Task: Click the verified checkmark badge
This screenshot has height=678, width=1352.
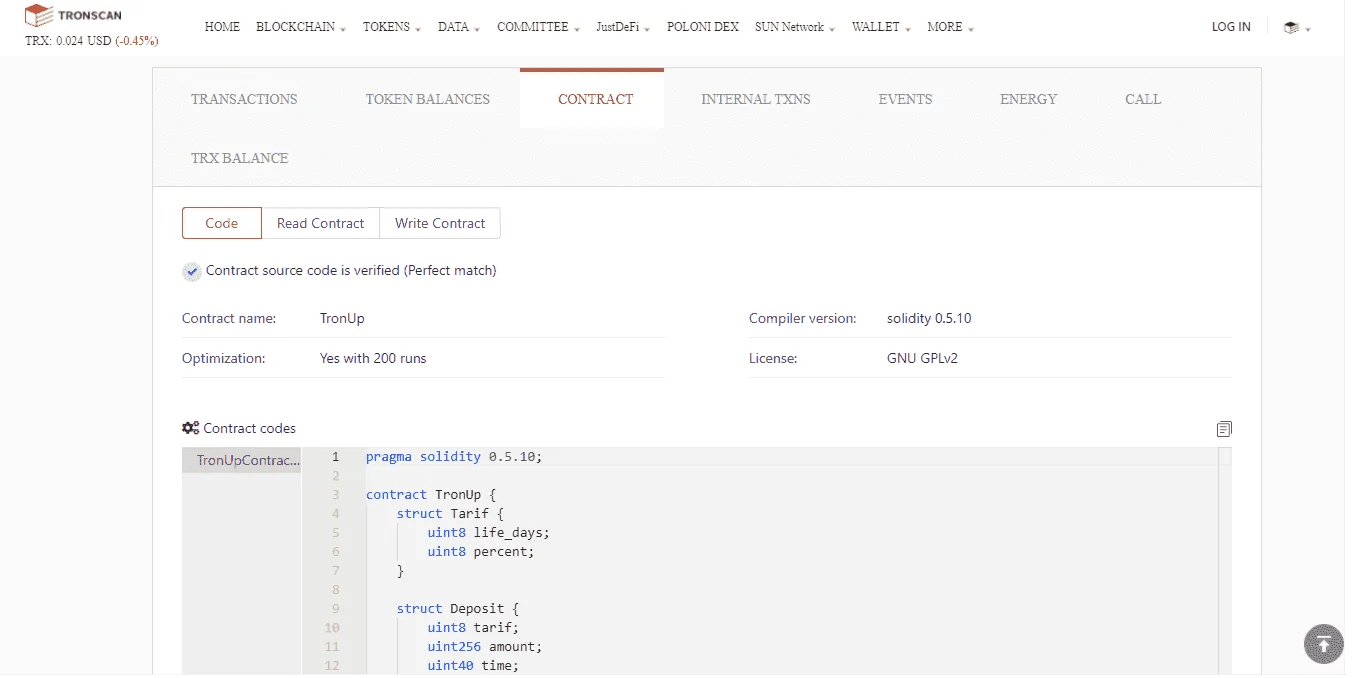Action: click(192, 272)
